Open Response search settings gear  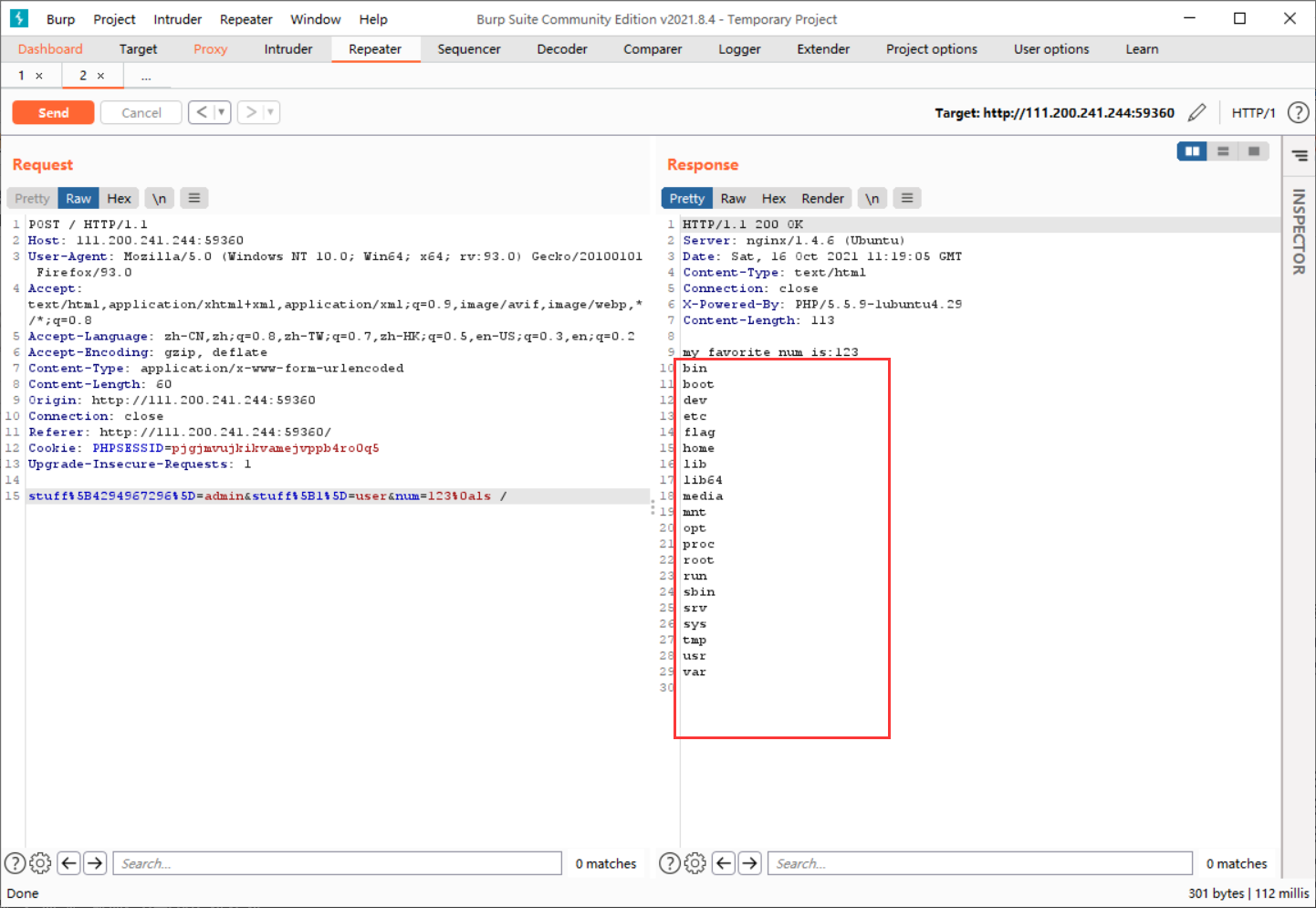[695, 863]
